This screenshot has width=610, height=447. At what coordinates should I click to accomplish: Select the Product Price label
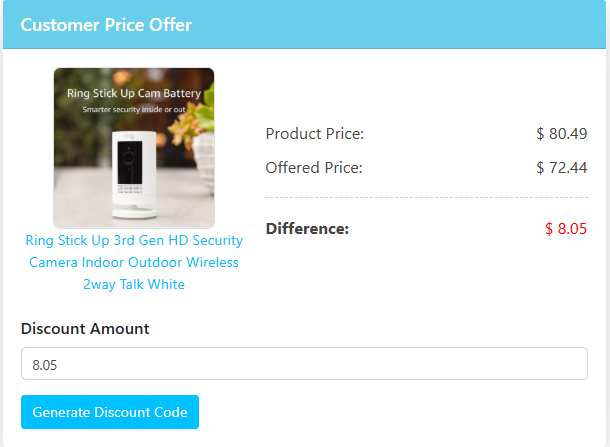314,134
